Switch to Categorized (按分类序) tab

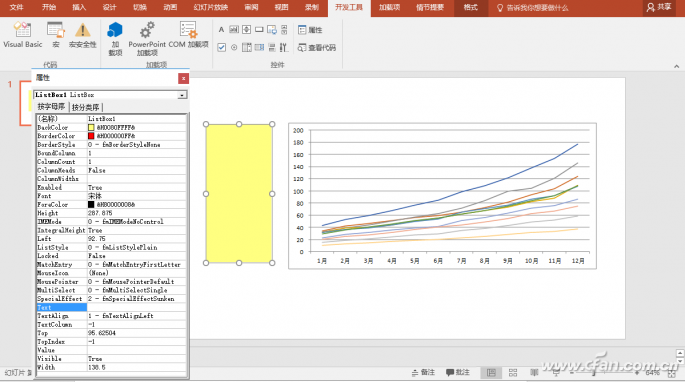click(x=86, y=107)
